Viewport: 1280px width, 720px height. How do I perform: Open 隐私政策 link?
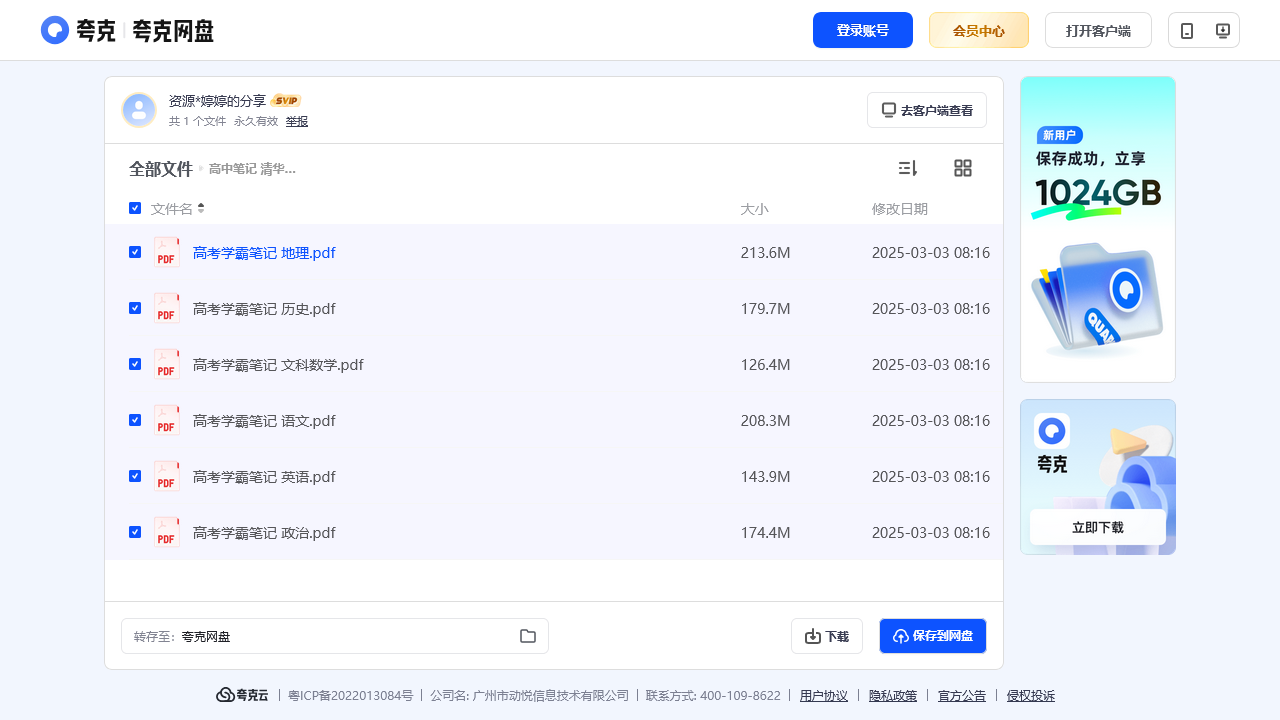[893, 696]
